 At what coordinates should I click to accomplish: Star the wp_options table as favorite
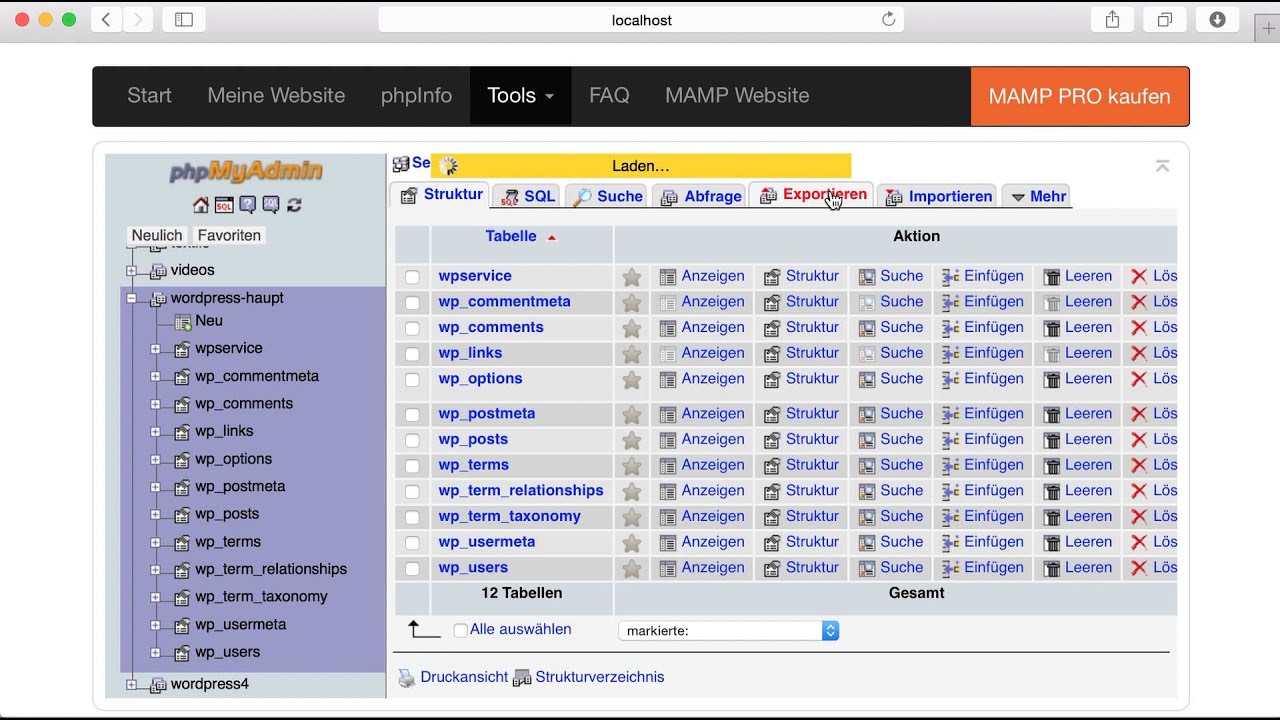(x=631, y=380)
